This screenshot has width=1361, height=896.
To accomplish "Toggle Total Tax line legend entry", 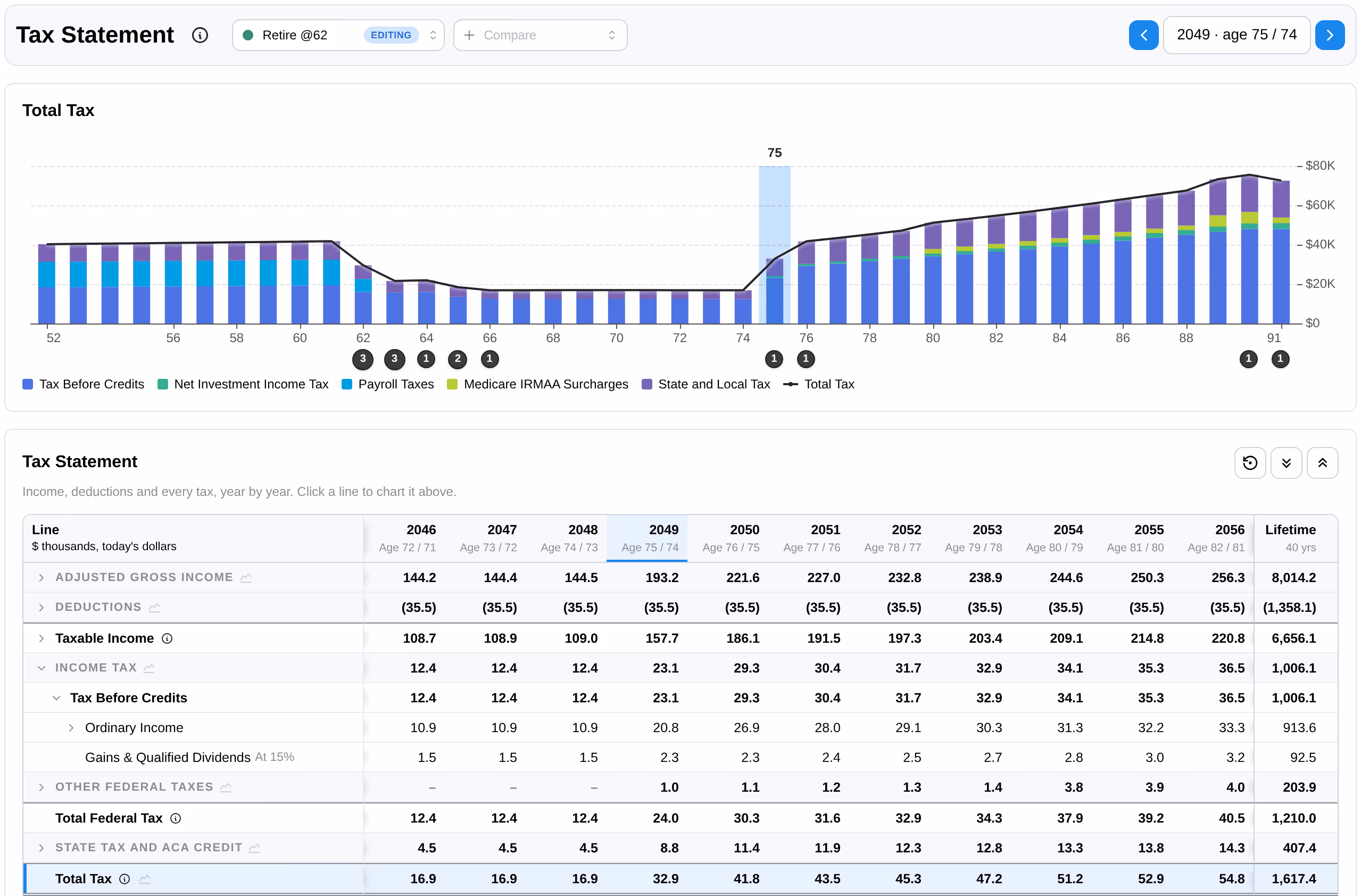I will point(818,384).
